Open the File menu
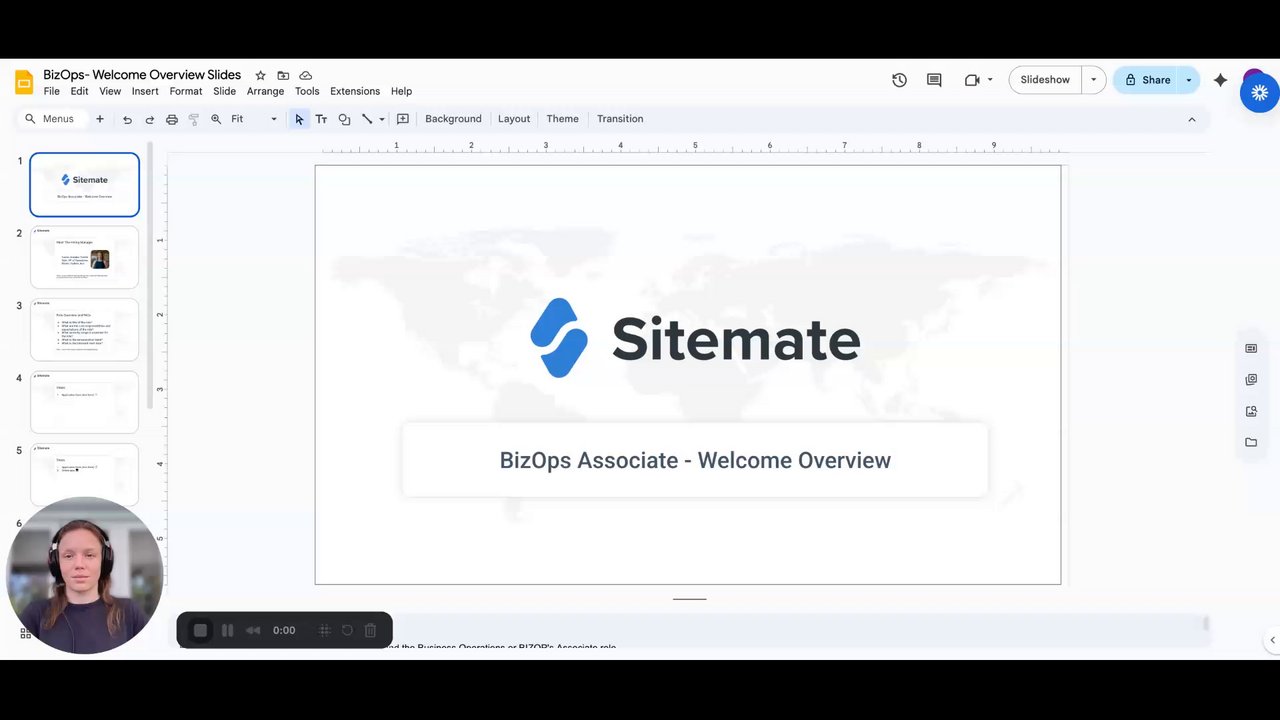This screenshot has height=720, width=1280. click(x=51, y=91)
